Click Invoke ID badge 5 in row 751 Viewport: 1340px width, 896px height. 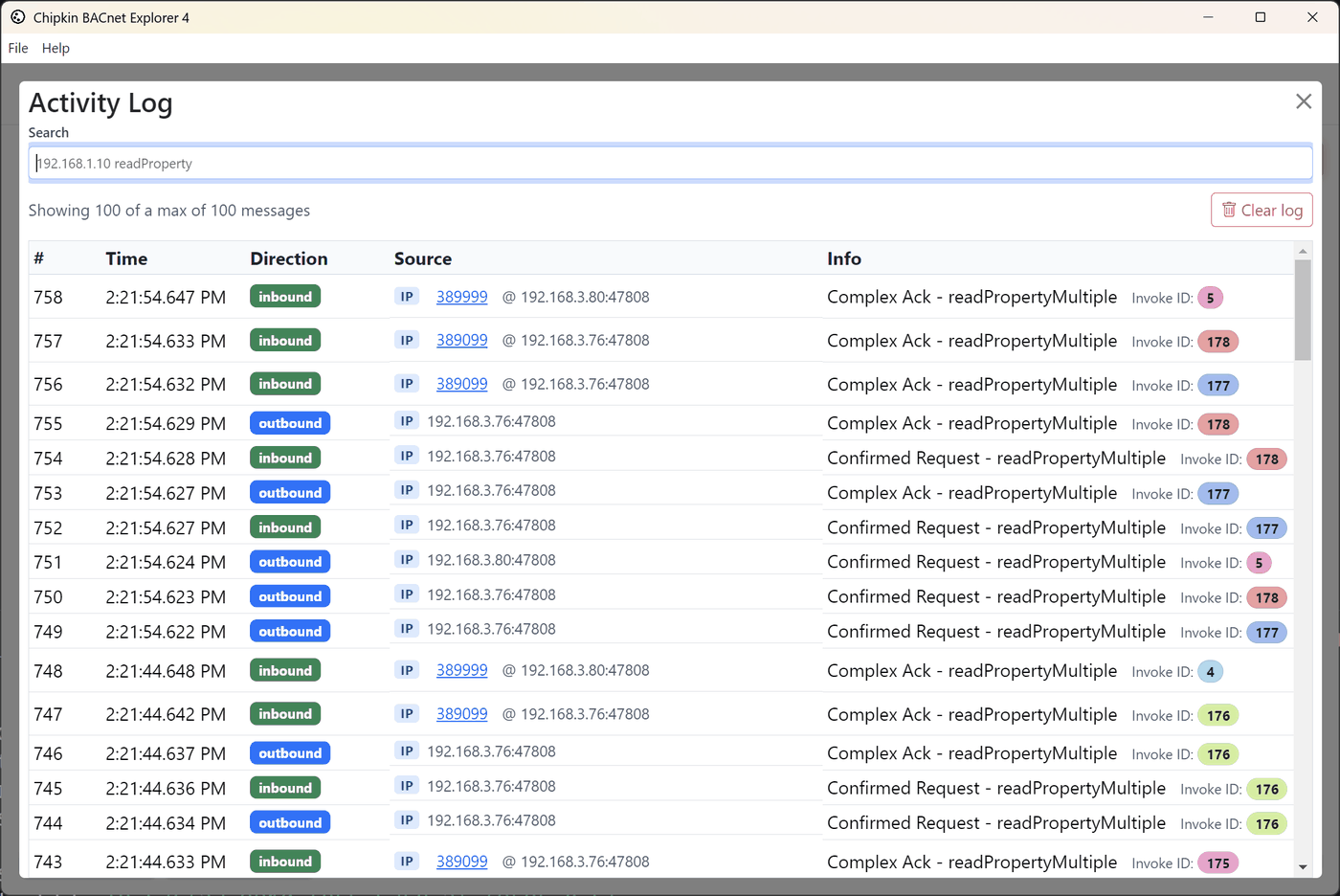1259,563
